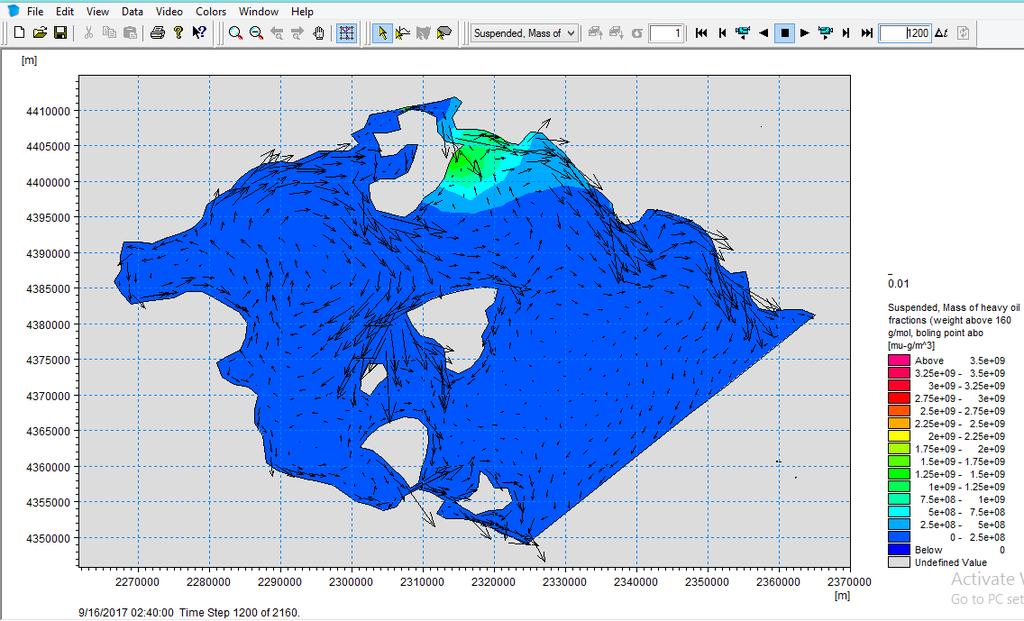Click the next zoom icon
1024x621 pixels.
[298, 33]
